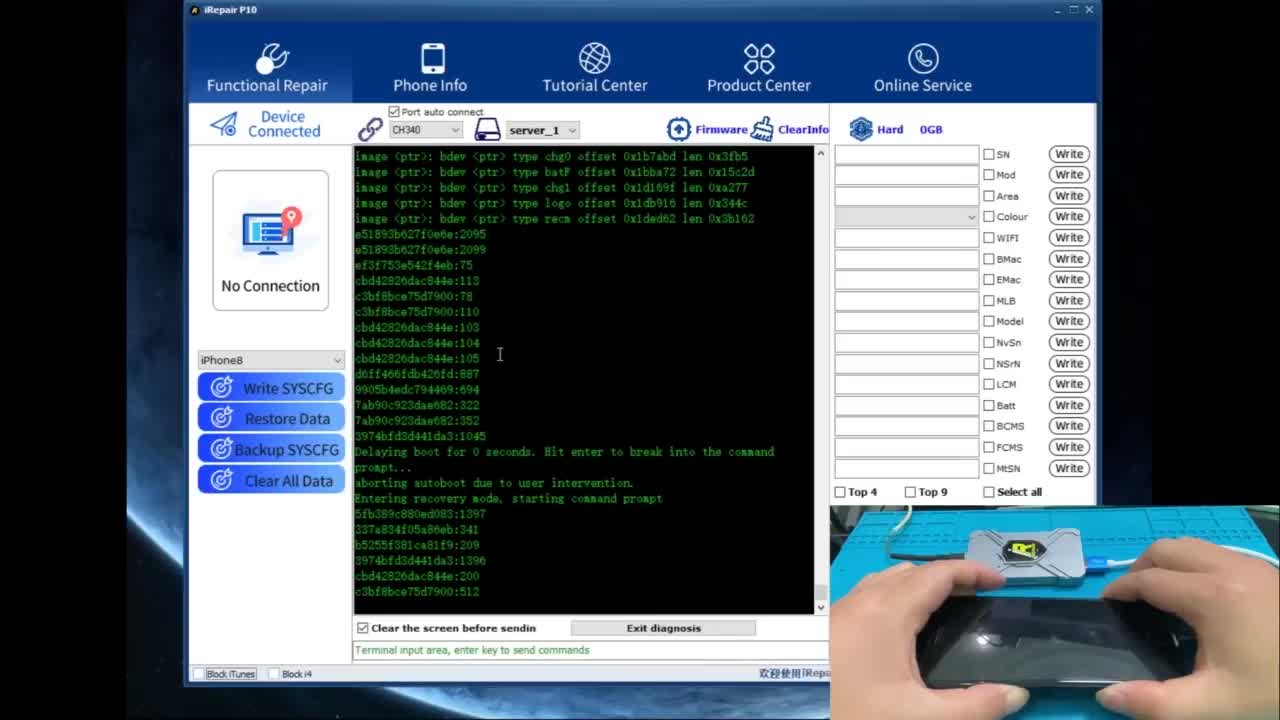Click the Exit diagnosis button
1280x720 pixels.
click(x=663, y=628)
